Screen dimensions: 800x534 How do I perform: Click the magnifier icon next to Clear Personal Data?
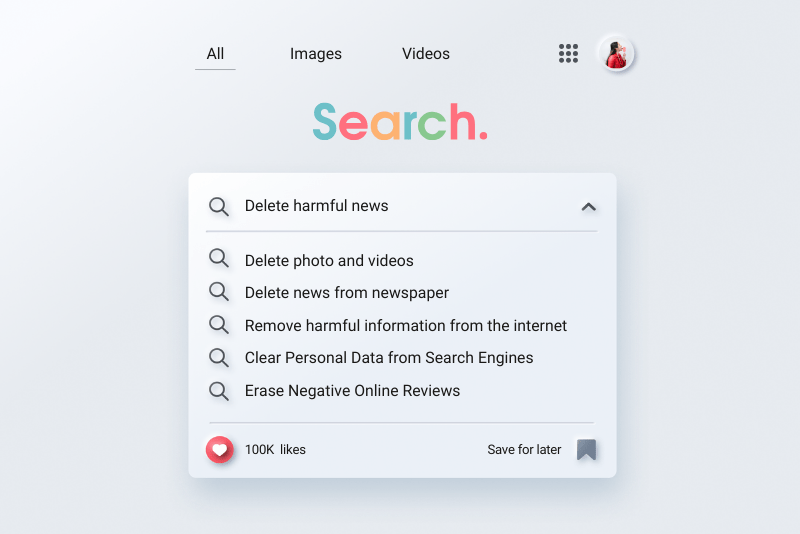pyautogui.click(x=219, y=358)
